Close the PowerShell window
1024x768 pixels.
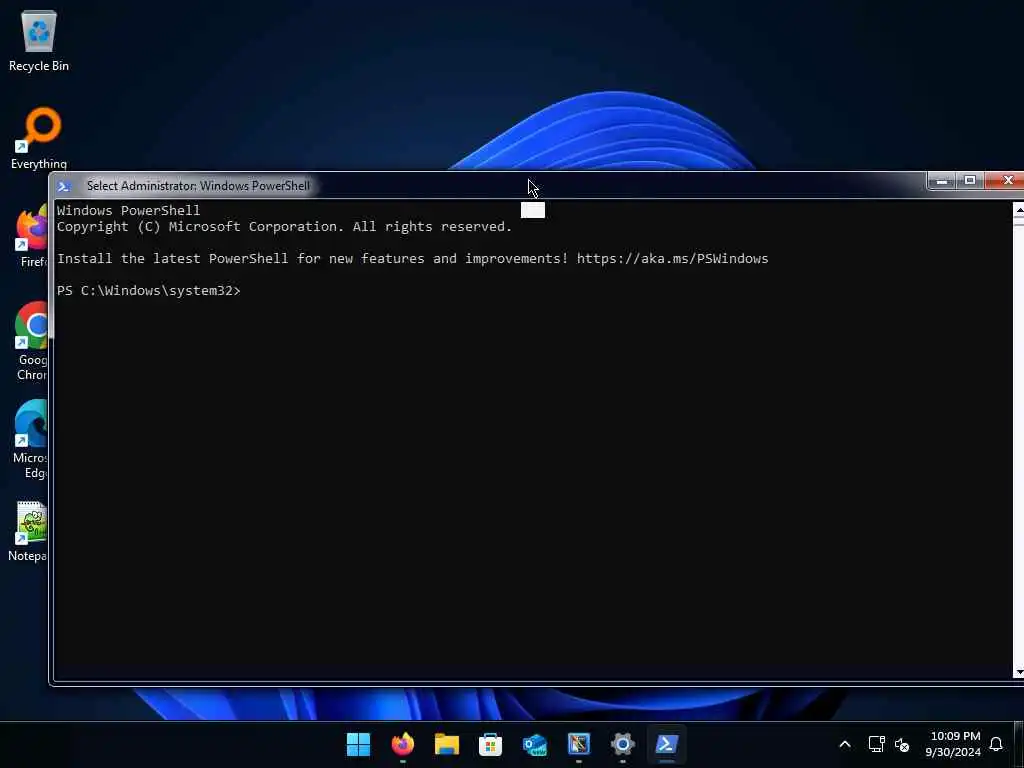(1006, 181)
